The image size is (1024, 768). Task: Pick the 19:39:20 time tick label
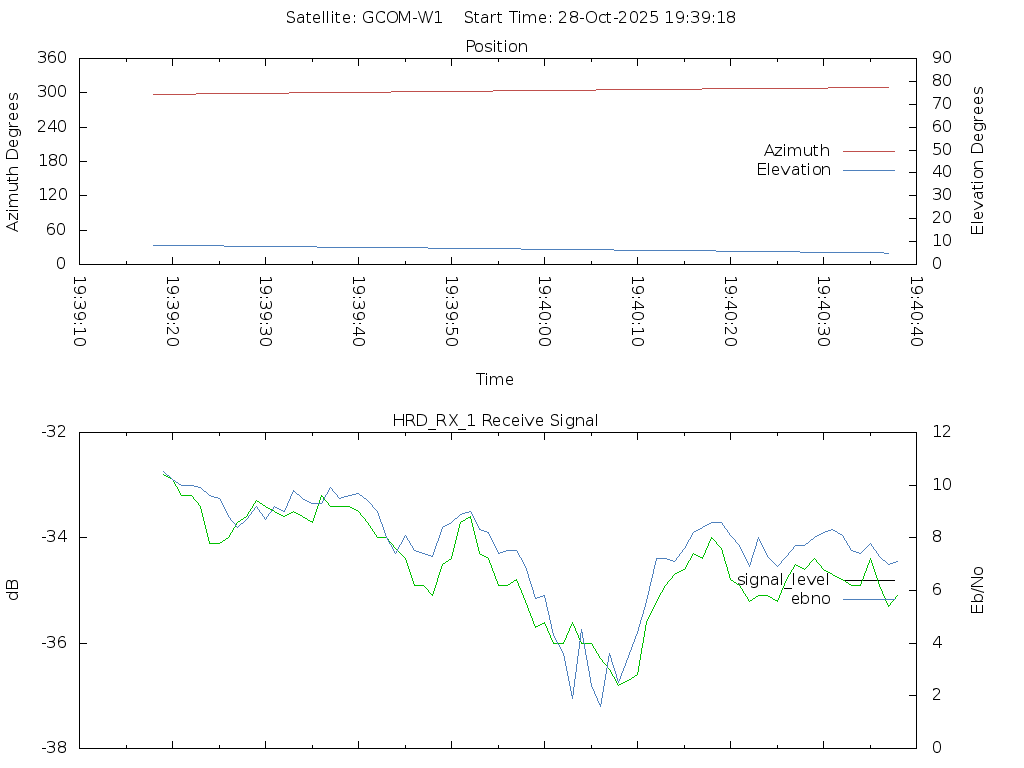coord(173,311)
